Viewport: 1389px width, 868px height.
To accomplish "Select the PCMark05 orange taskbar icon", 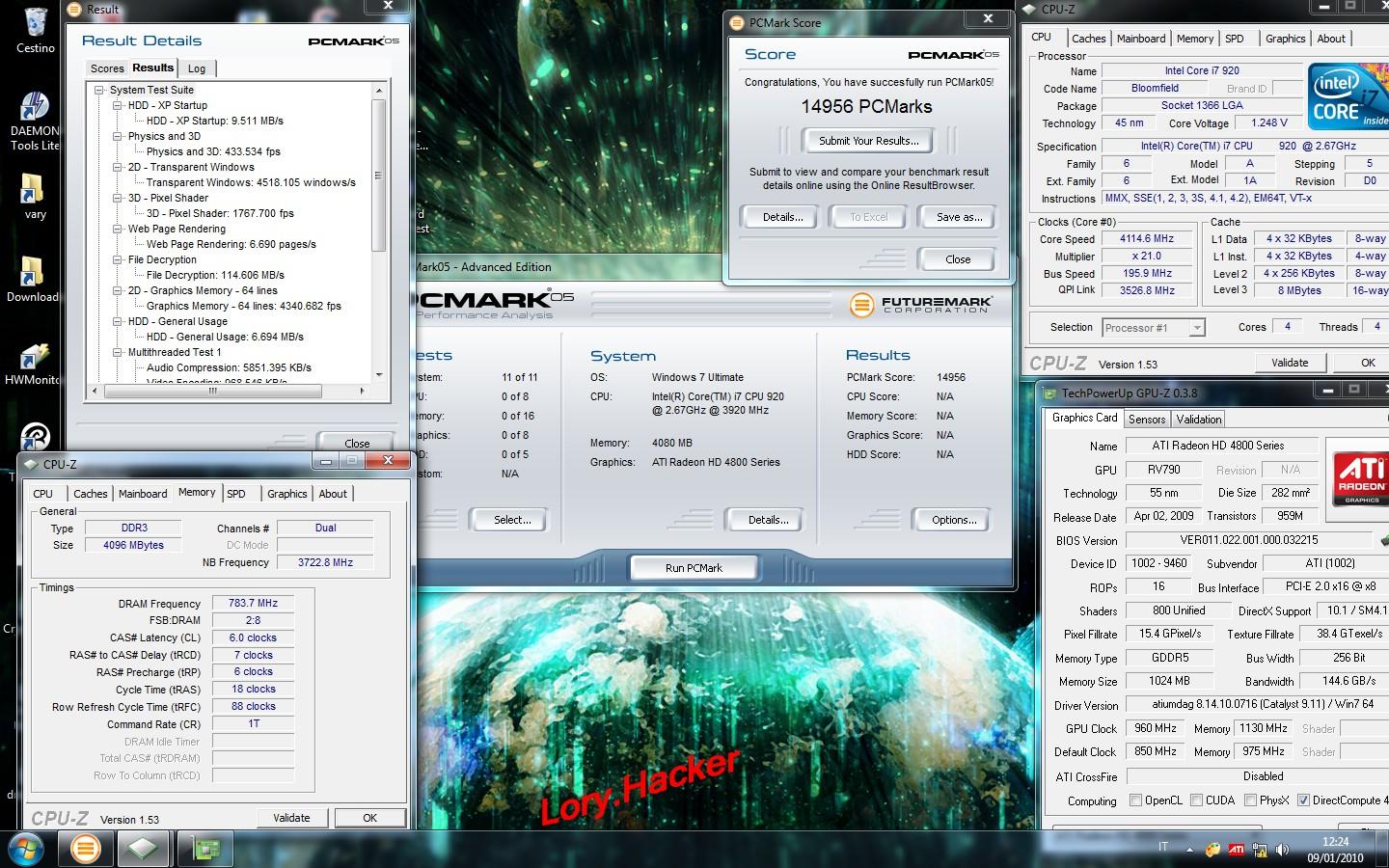I will 86,849.
